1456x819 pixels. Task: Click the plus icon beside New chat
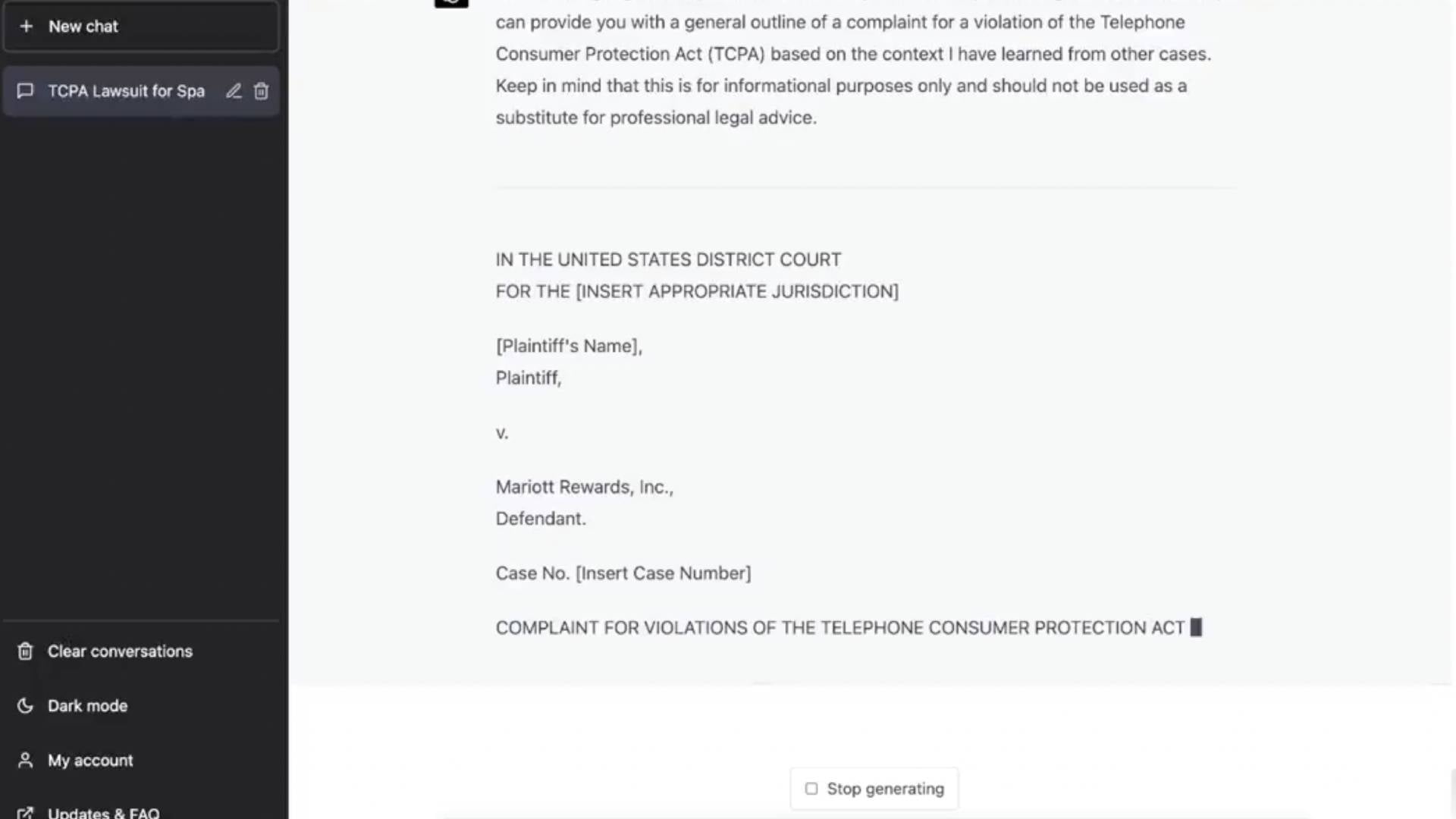(x=27, y=27)
